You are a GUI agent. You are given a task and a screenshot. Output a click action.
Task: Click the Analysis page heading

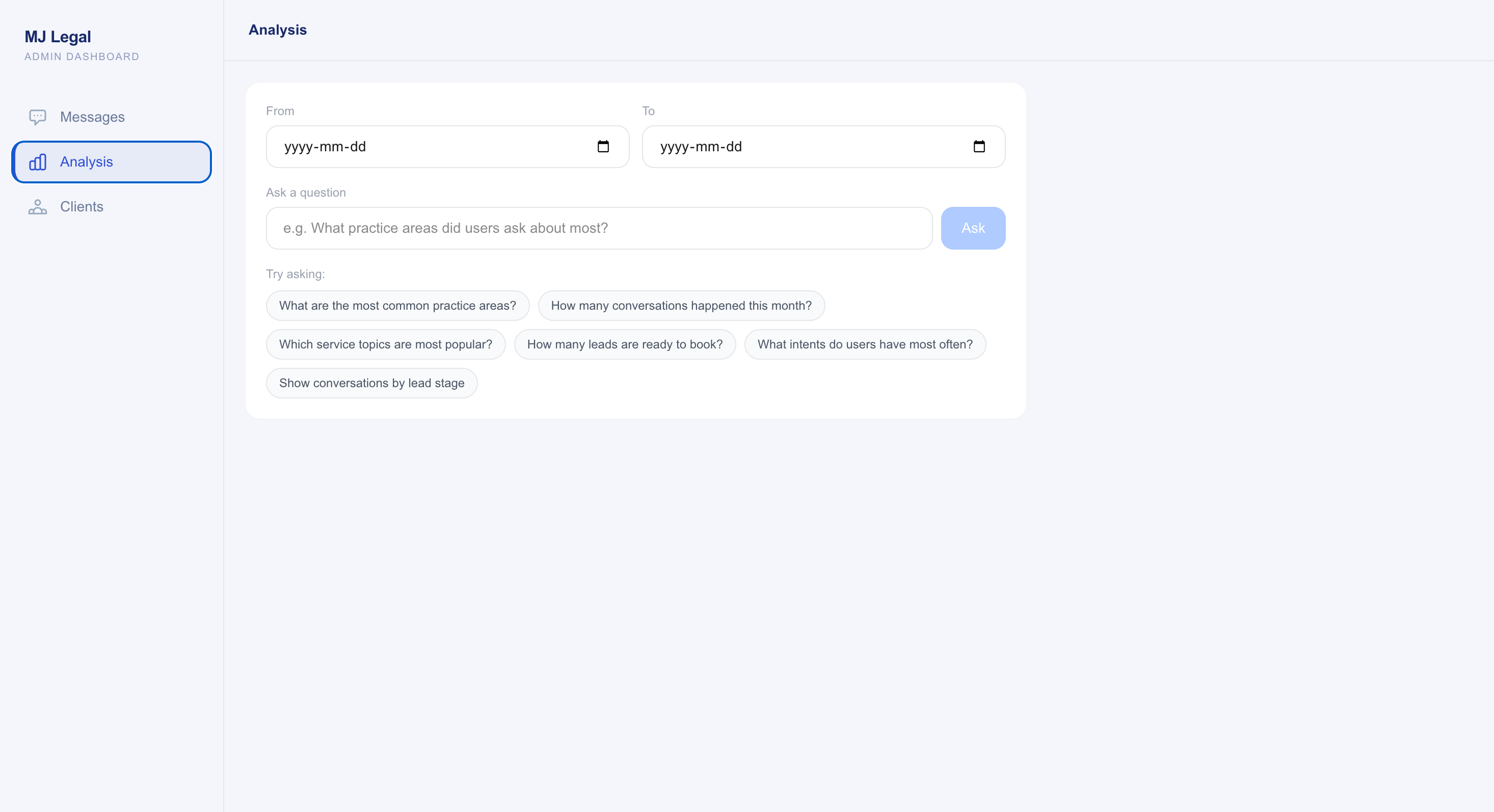pos(278,30)
